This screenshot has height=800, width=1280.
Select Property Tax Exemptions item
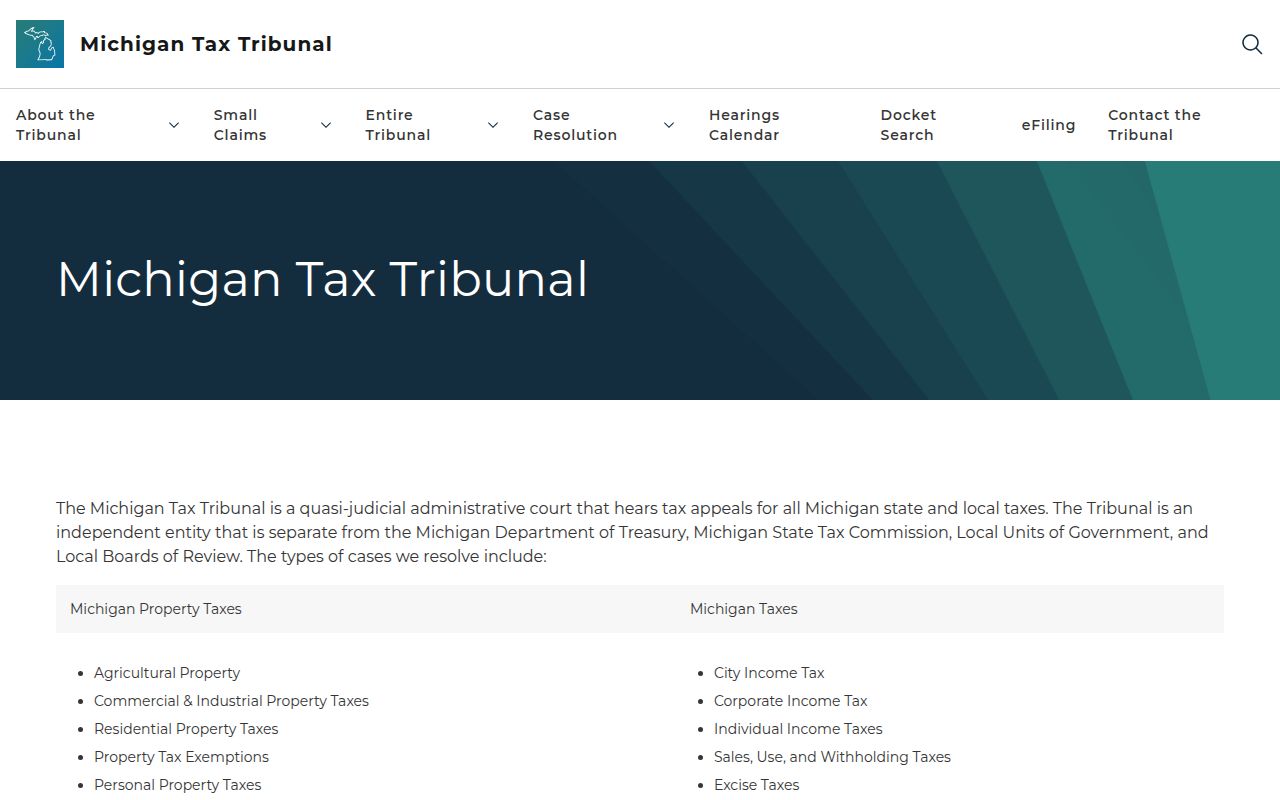[x=181, y=757]
